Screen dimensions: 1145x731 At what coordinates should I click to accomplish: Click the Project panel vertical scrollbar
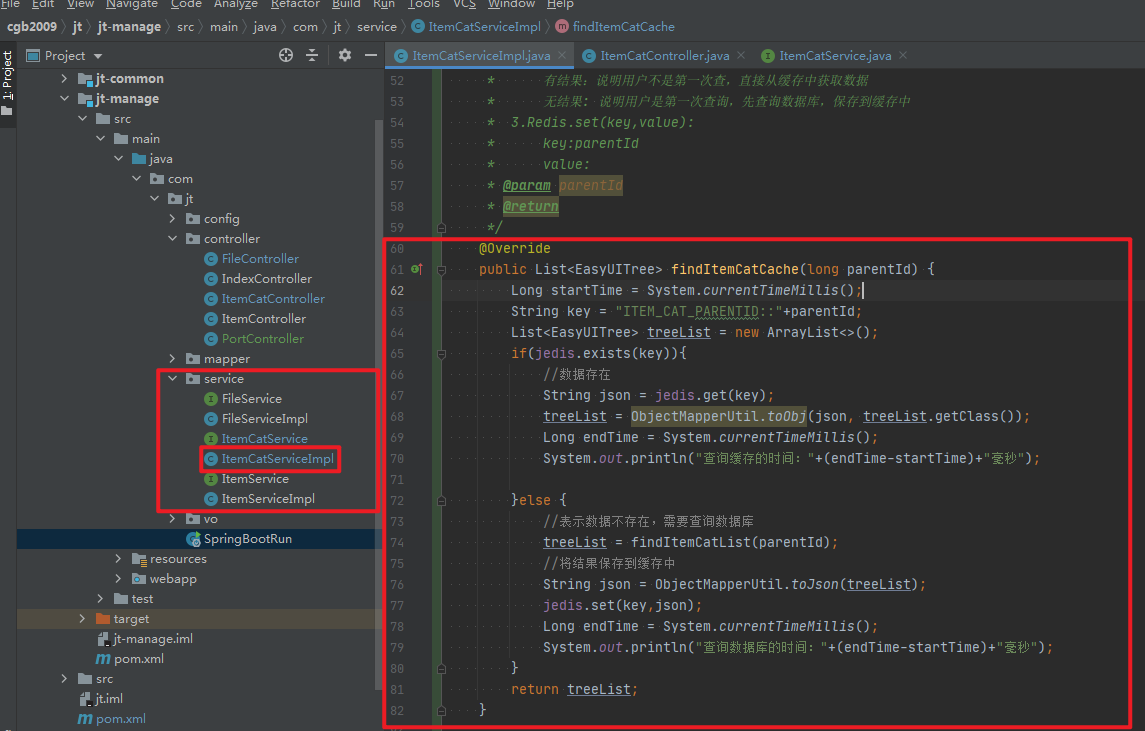coord(378,405)
